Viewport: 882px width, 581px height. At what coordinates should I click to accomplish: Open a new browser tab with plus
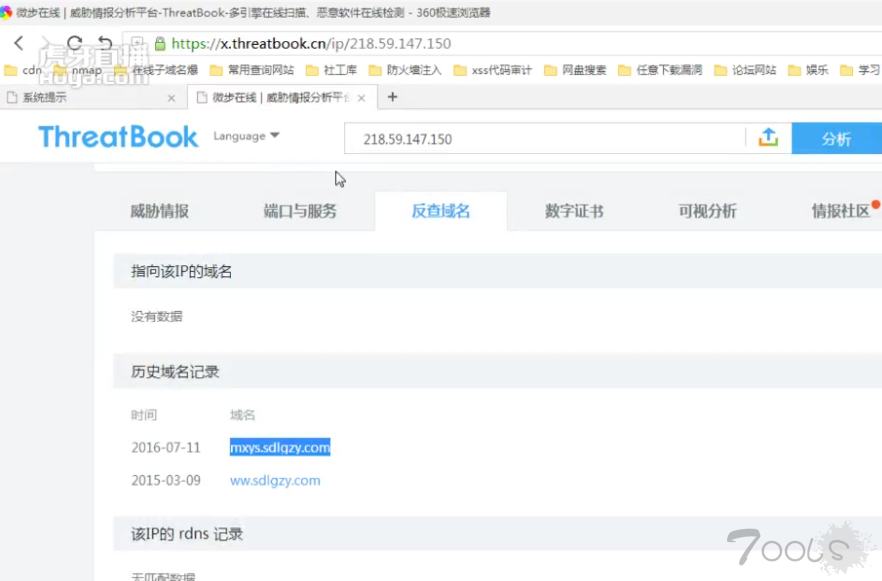click(x=392, y=97)
